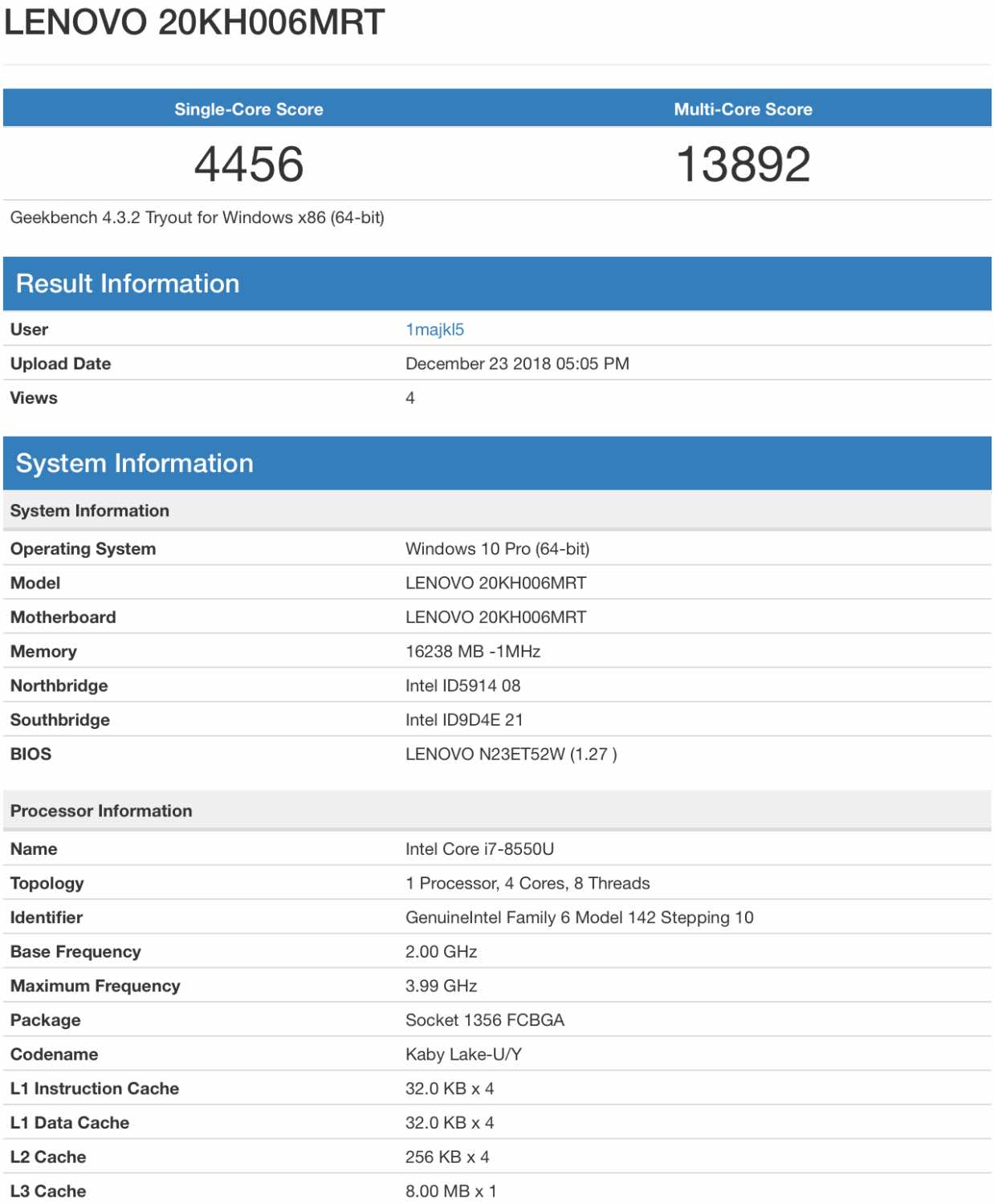Click the Maximum Frequency value 3.99 GHz

(x=441, y=986)
